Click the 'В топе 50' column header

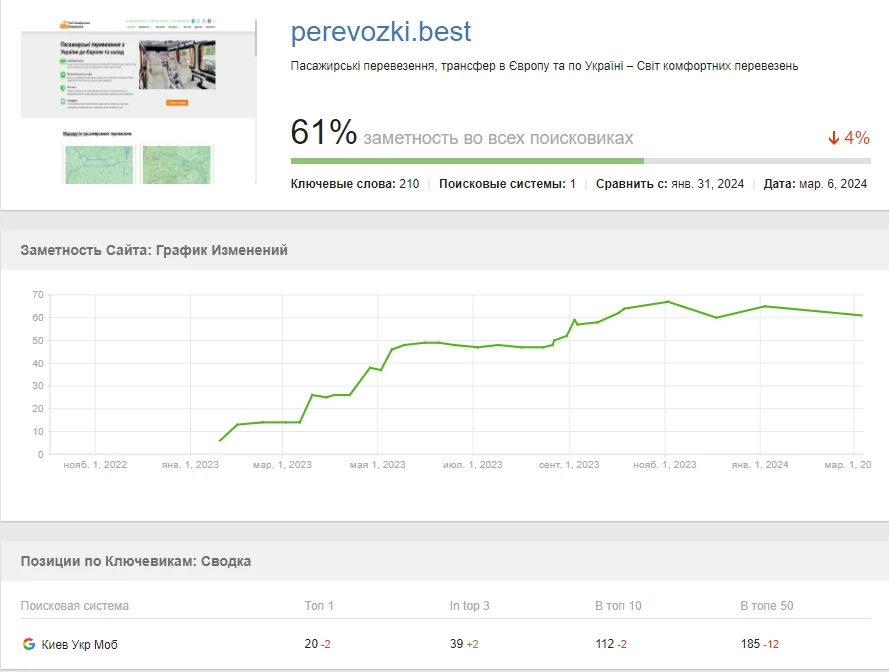767,606
